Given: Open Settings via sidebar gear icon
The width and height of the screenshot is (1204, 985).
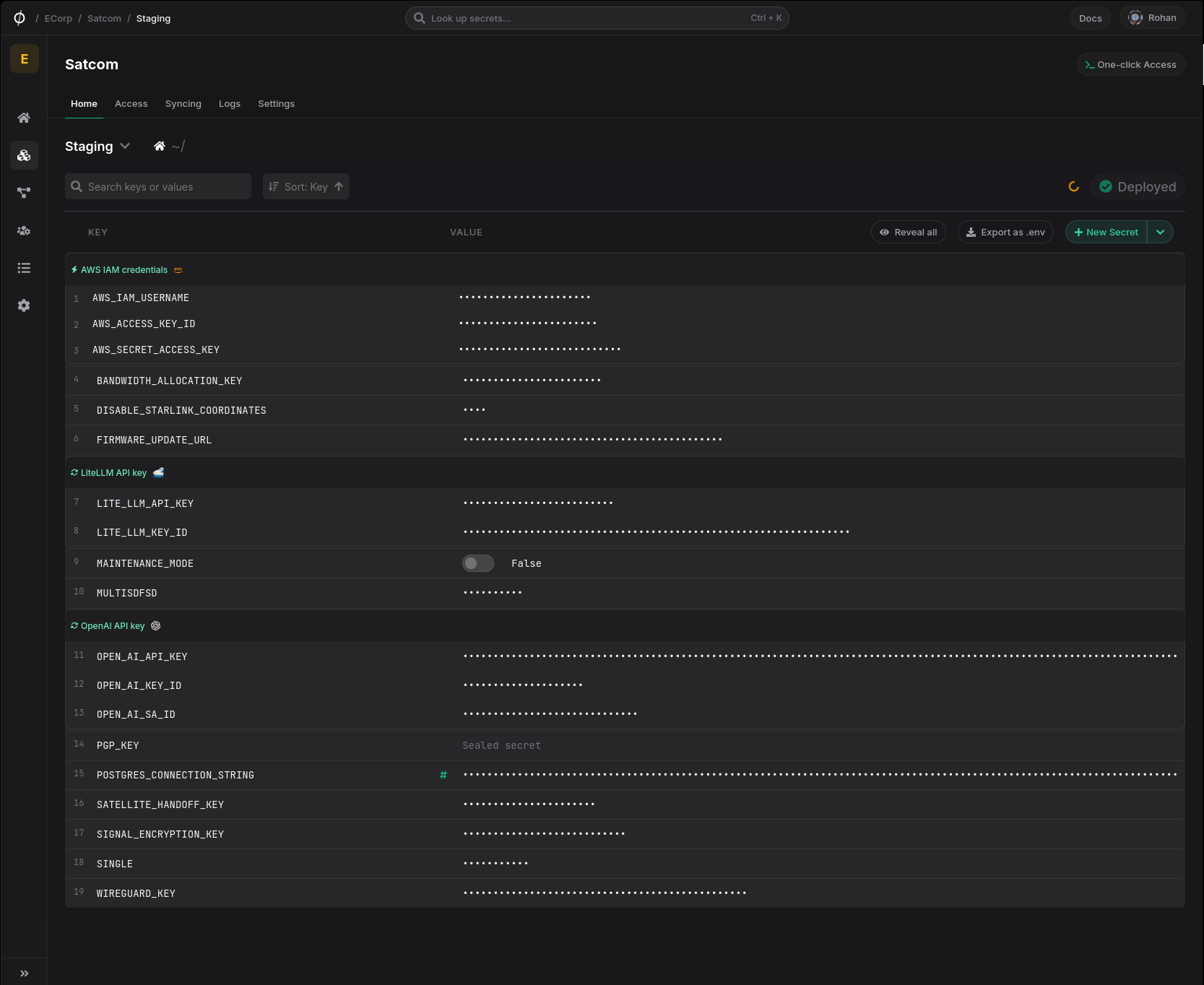Looking at the screenshot, I should (x=24, y=305).
